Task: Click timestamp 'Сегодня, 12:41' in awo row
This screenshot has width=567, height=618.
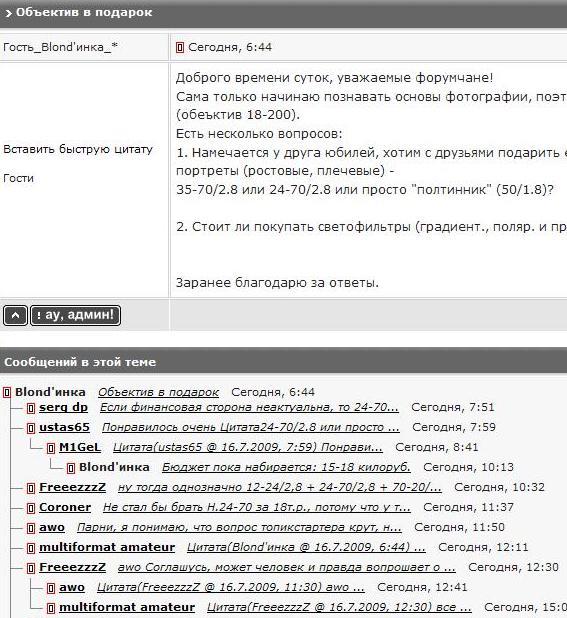Action: pyautogui.click(x=422, y=587)
